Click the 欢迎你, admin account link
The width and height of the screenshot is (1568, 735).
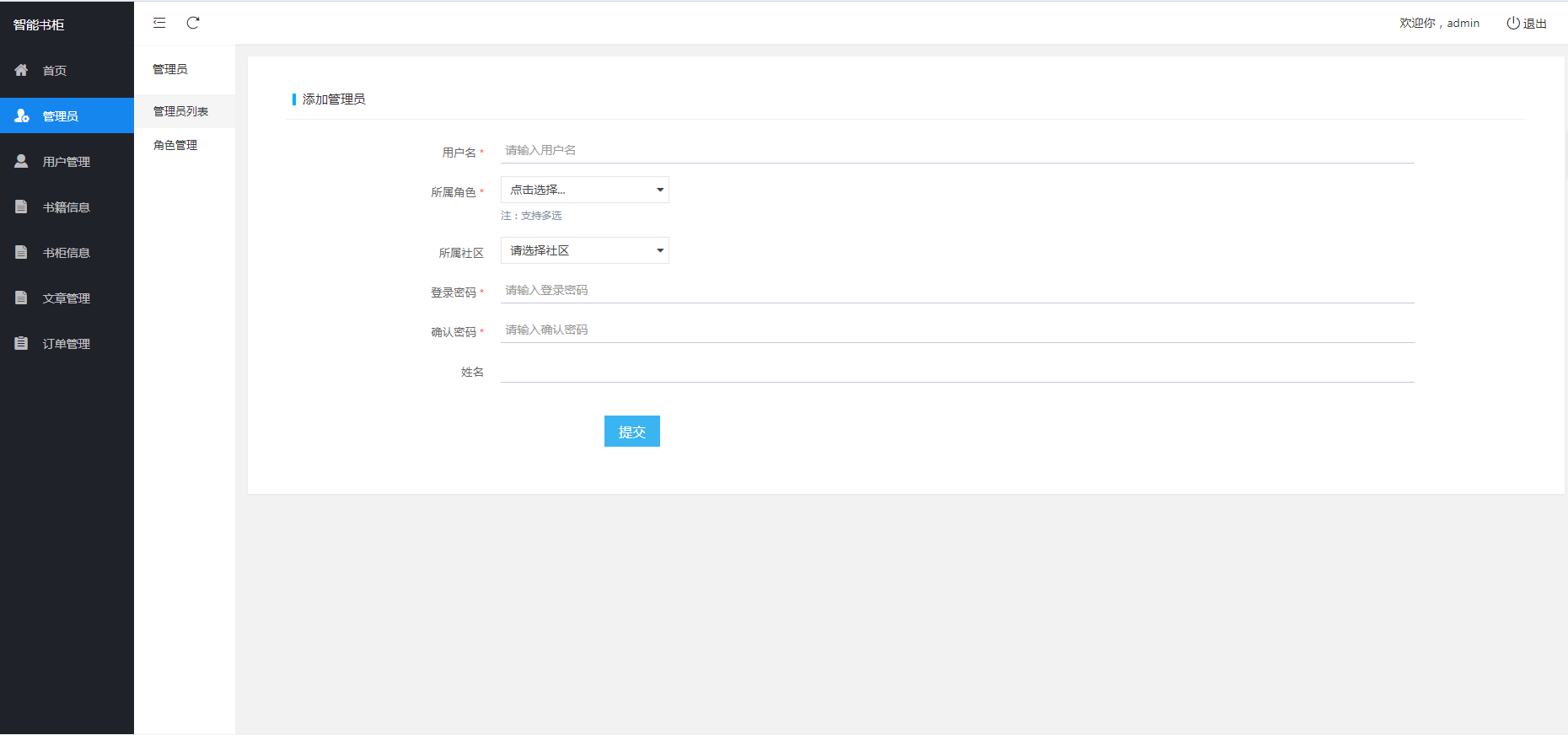pos(1439,23)
